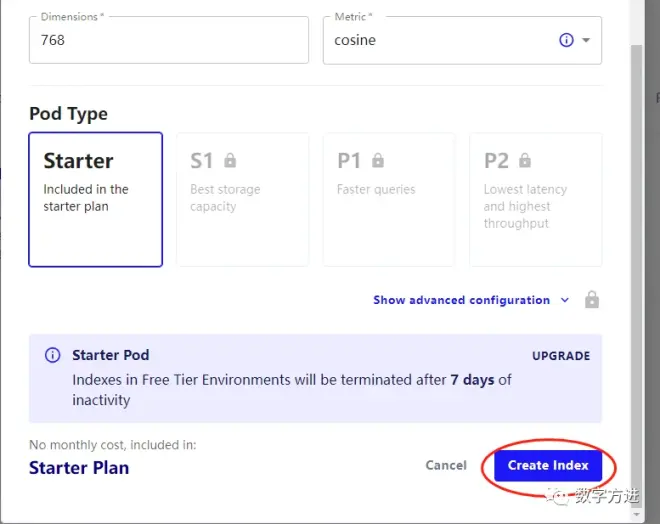Click 'No monthly cost, included in:' text
This screenshot has width=660, height=524.
click(112, 445)
